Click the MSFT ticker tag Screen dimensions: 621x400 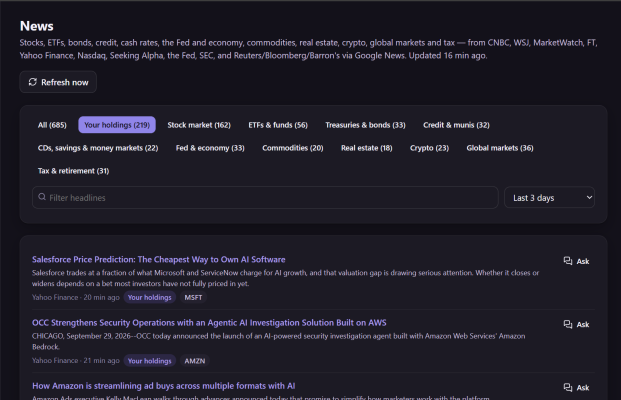[193, 297]
